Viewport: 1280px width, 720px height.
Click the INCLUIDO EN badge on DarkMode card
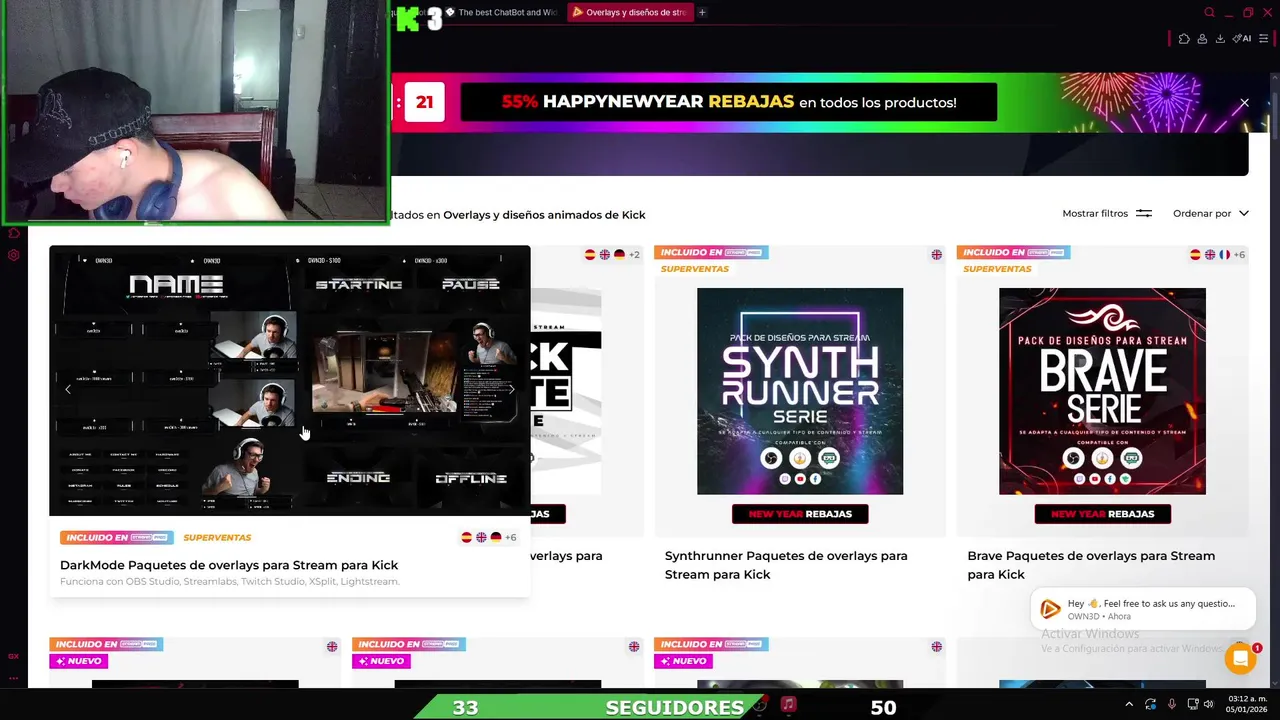(116, 537)
